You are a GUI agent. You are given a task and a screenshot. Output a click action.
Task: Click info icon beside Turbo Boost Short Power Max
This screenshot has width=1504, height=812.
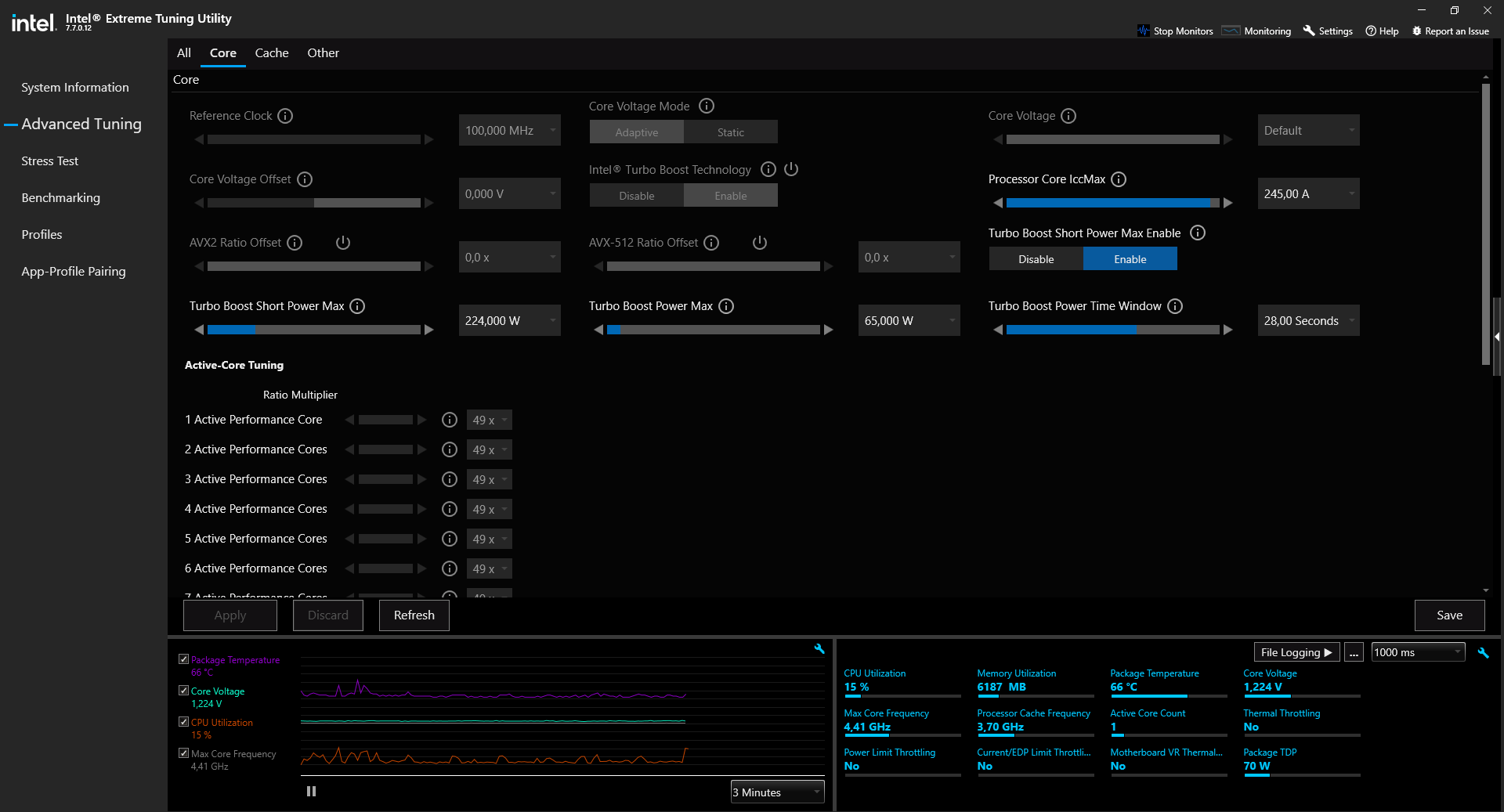357,306
